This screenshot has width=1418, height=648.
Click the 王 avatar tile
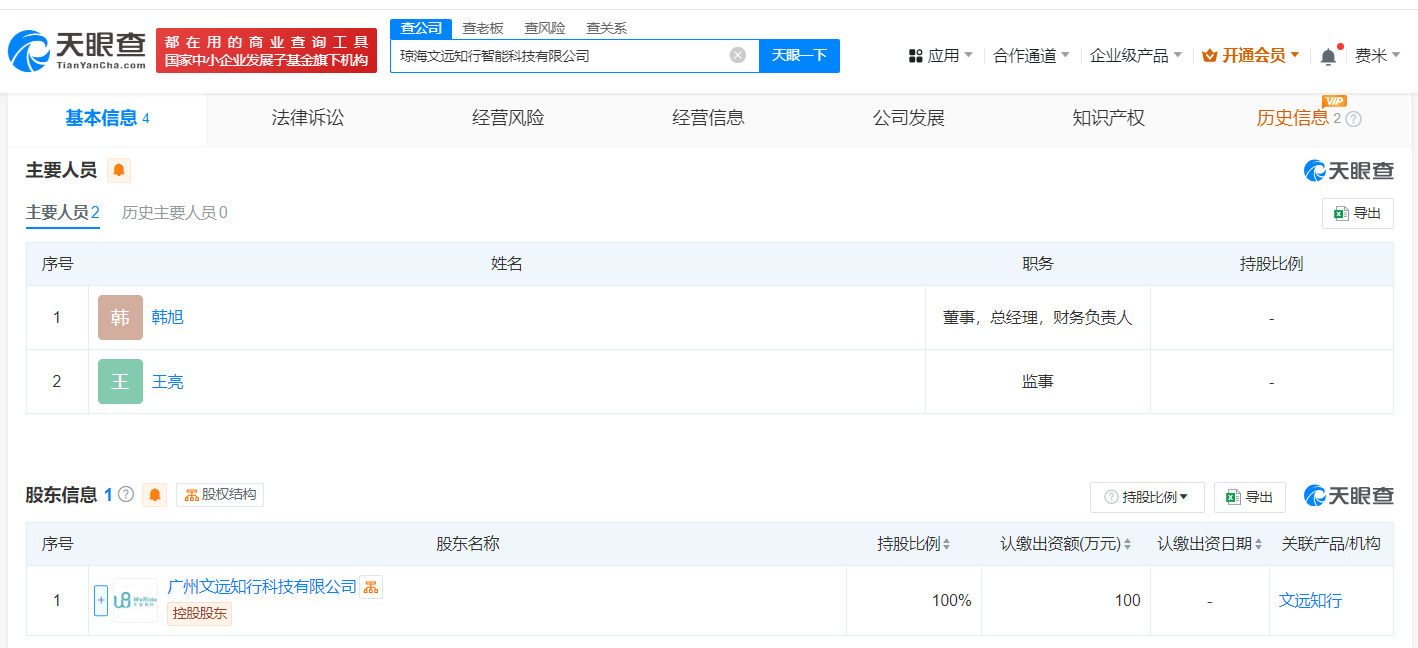point(120,382)
